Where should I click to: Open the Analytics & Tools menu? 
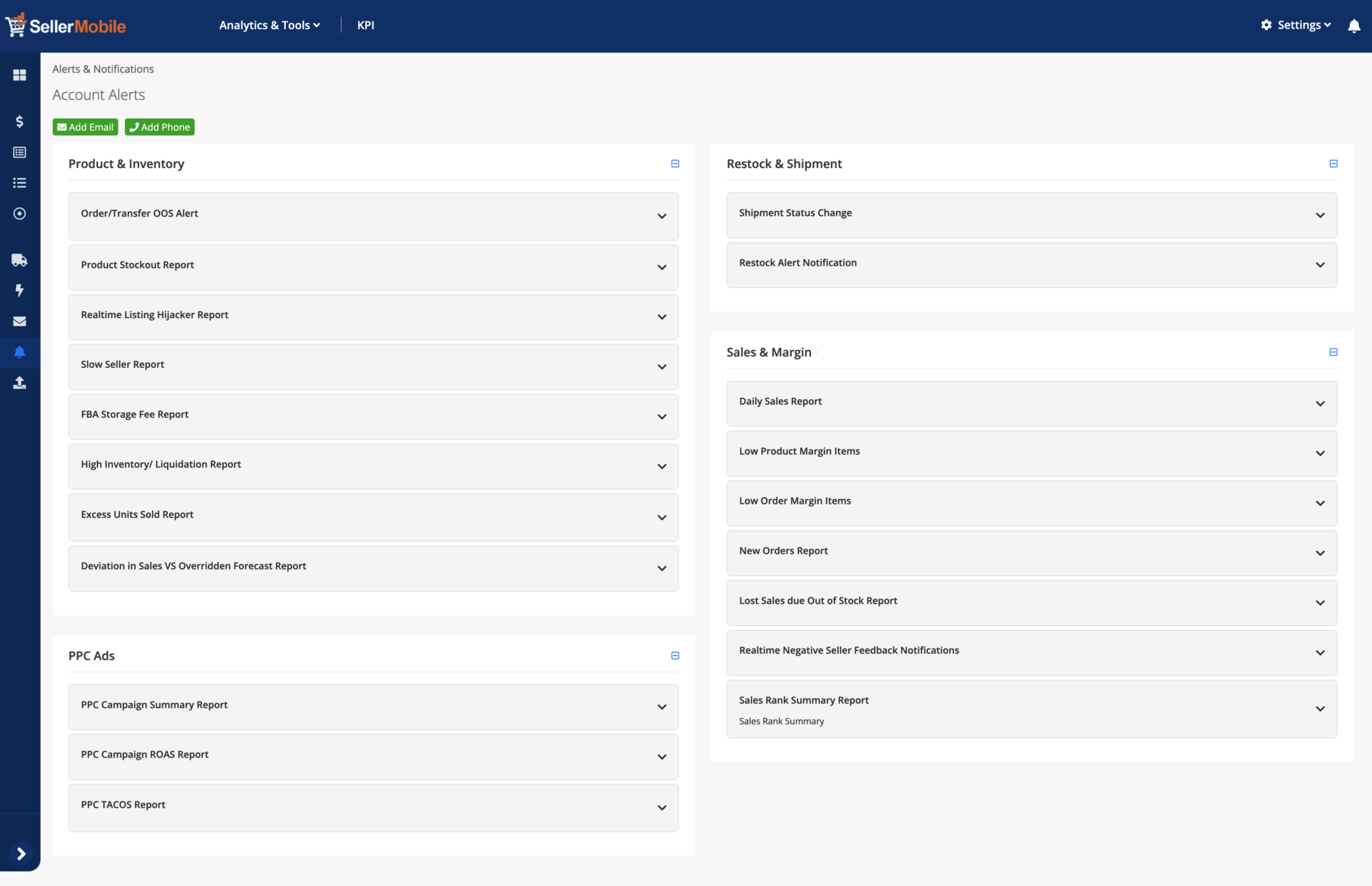(269, 25)
